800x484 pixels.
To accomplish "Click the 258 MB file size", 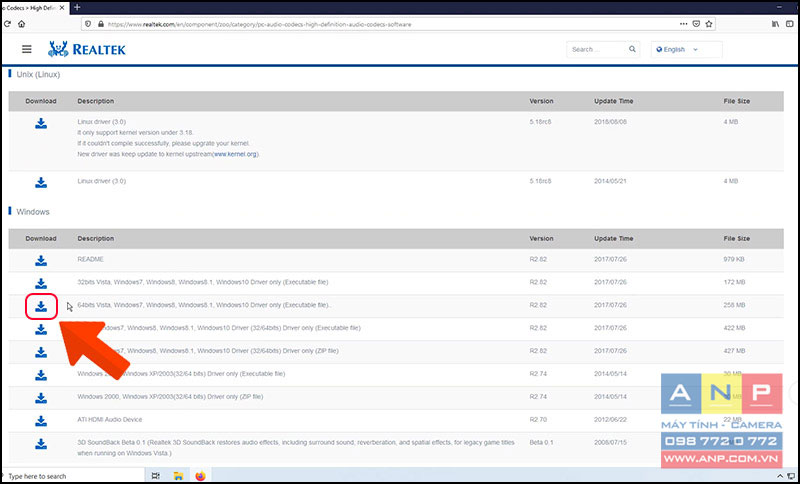I will tap(734, 305).
